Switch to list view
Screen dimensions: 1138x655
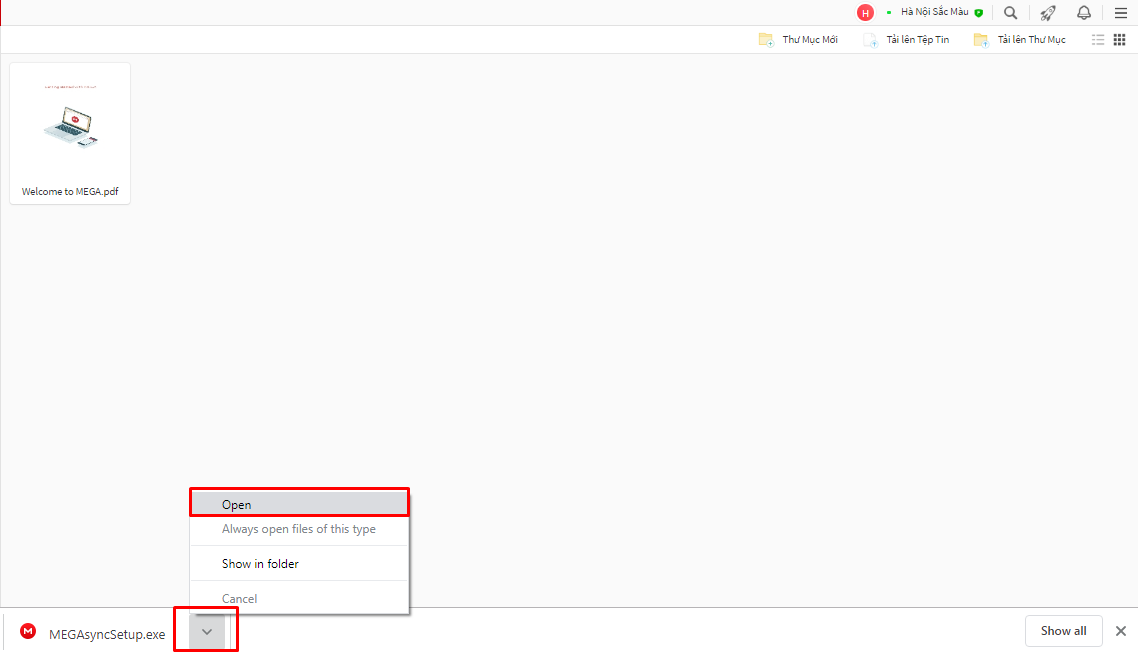(x=1098, y=40)
